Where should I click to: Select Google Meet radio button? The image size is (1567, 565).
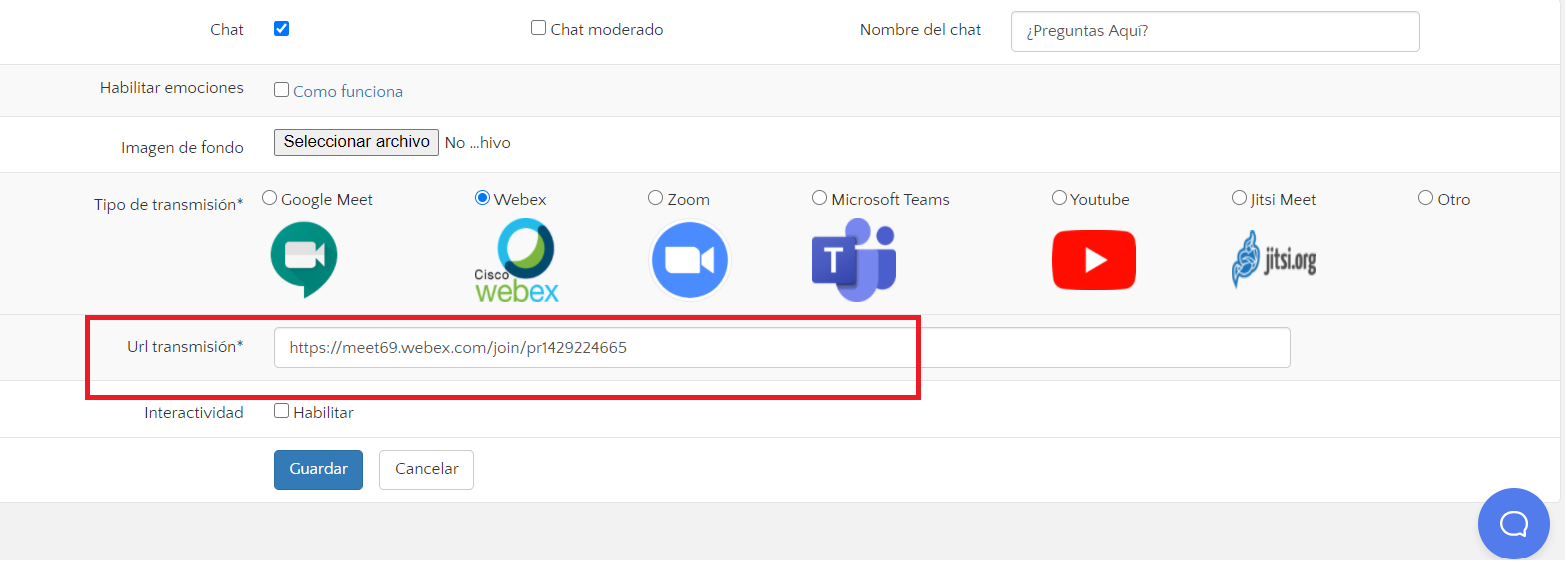269,198
